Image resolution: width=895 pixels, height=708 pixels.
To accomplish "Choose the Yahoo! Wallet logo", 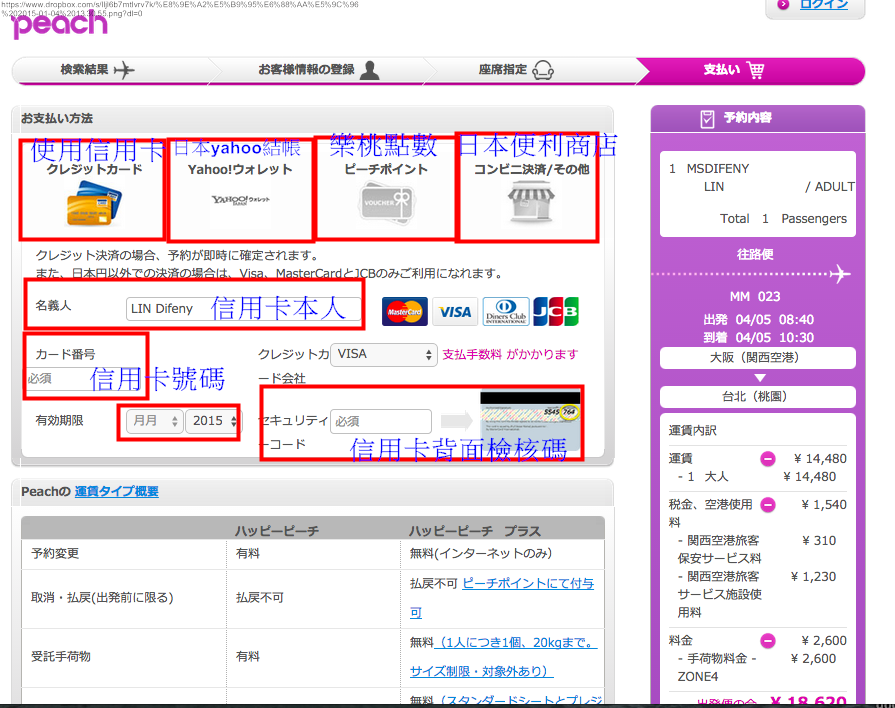I will pyautogui.click(x=240, y=199).
